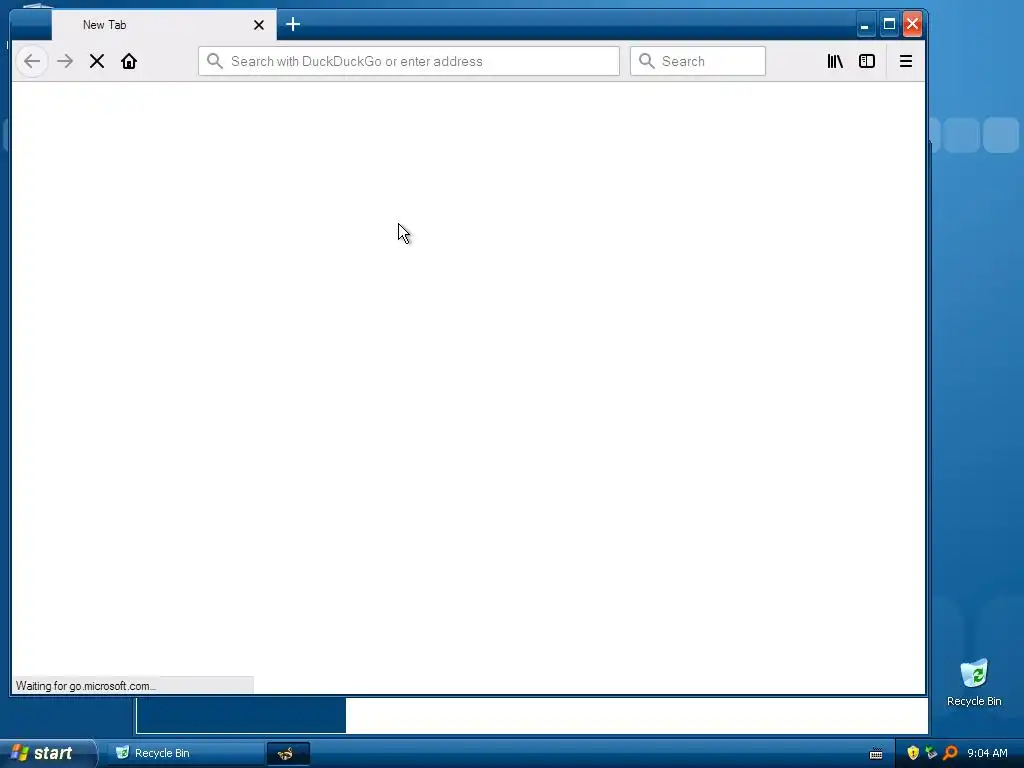Image resolution: width=1024 pixels, height=768 pixels.
Task: Open the security shield tray icon
Action: (913, 753)
